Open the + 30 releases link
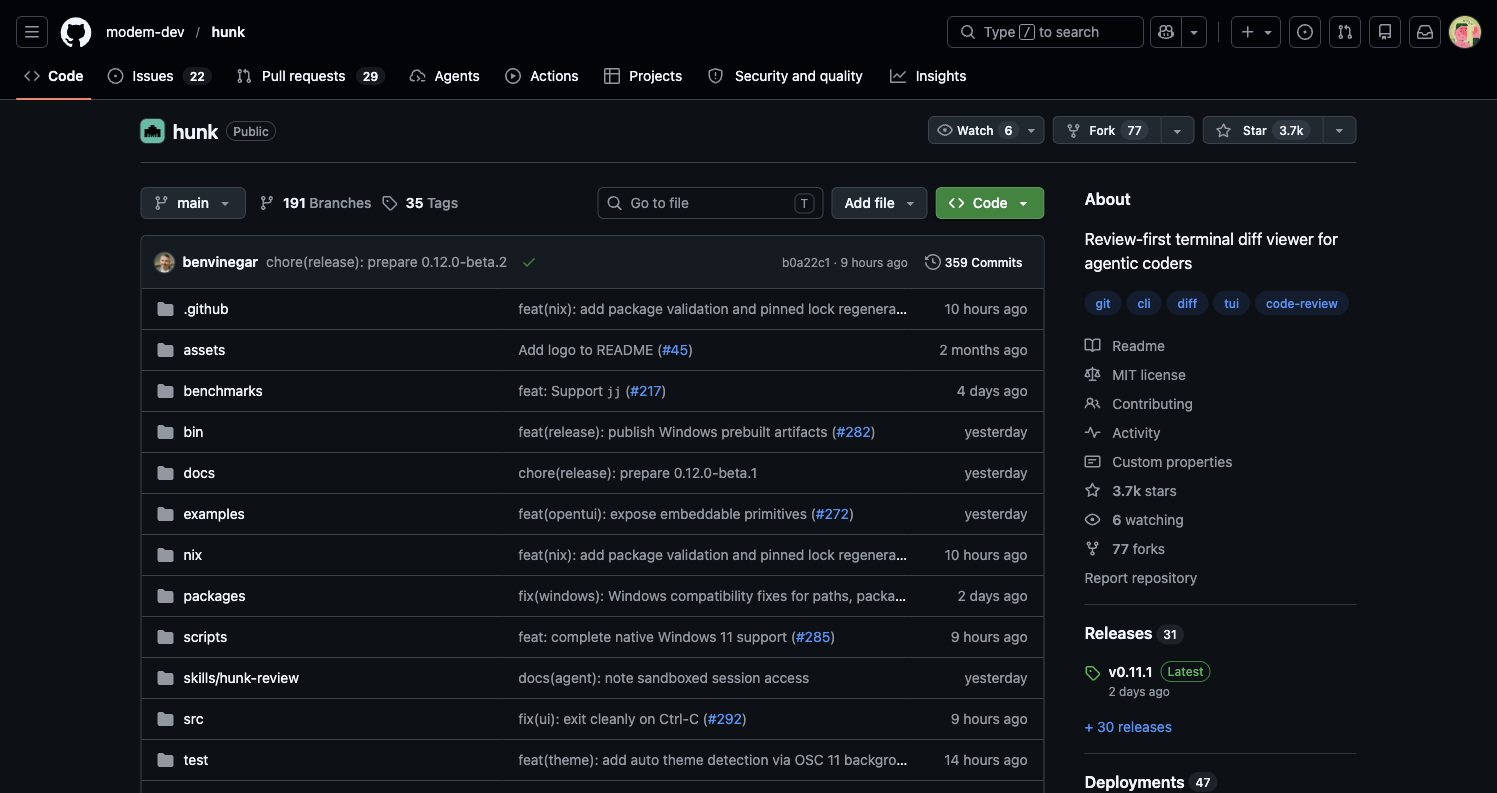Image resolution: width=1497 pixels, height=793 pixels. 1128,727
